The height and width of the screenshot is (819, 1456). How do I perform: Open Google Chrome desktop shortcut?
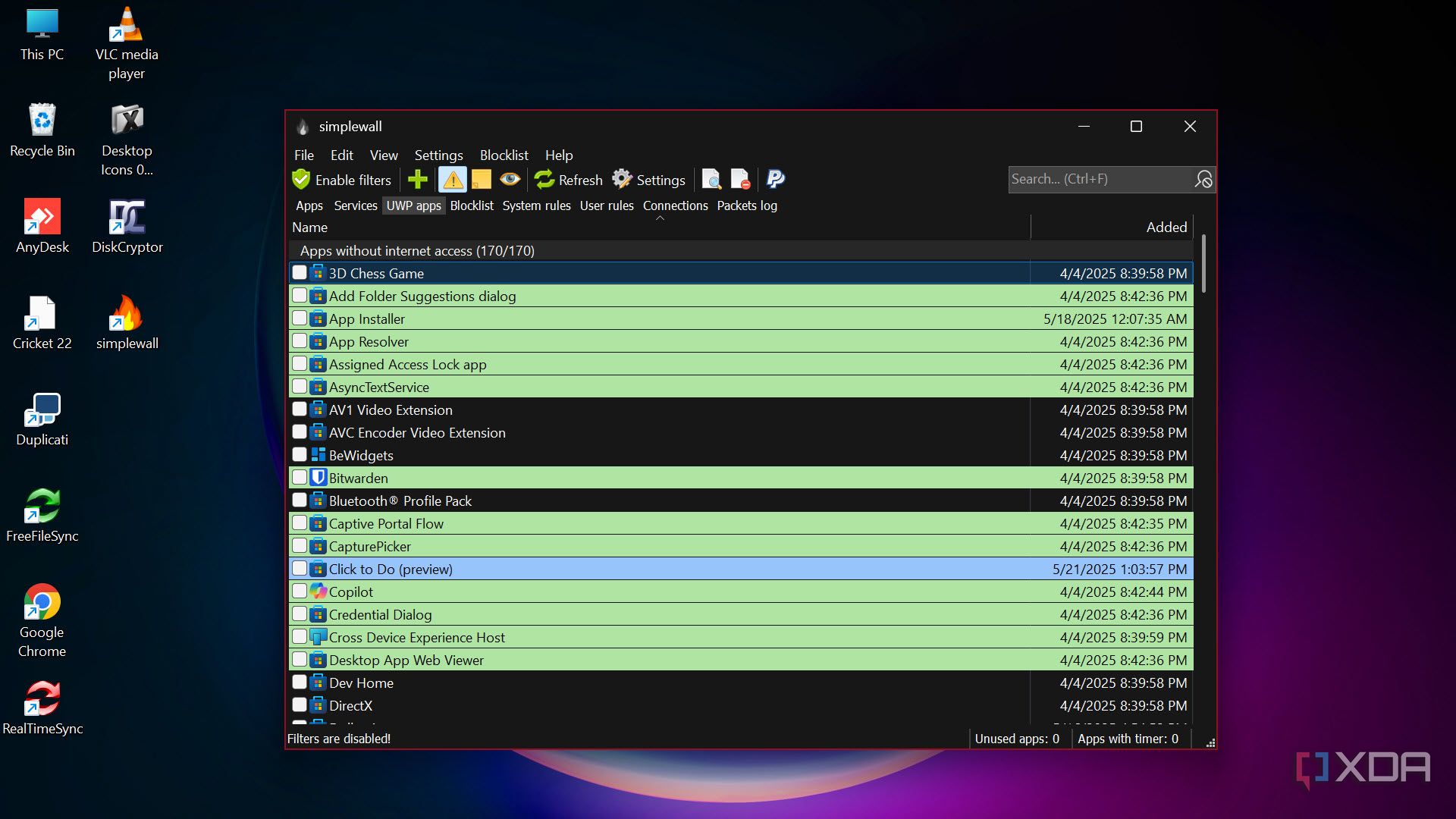42,622
